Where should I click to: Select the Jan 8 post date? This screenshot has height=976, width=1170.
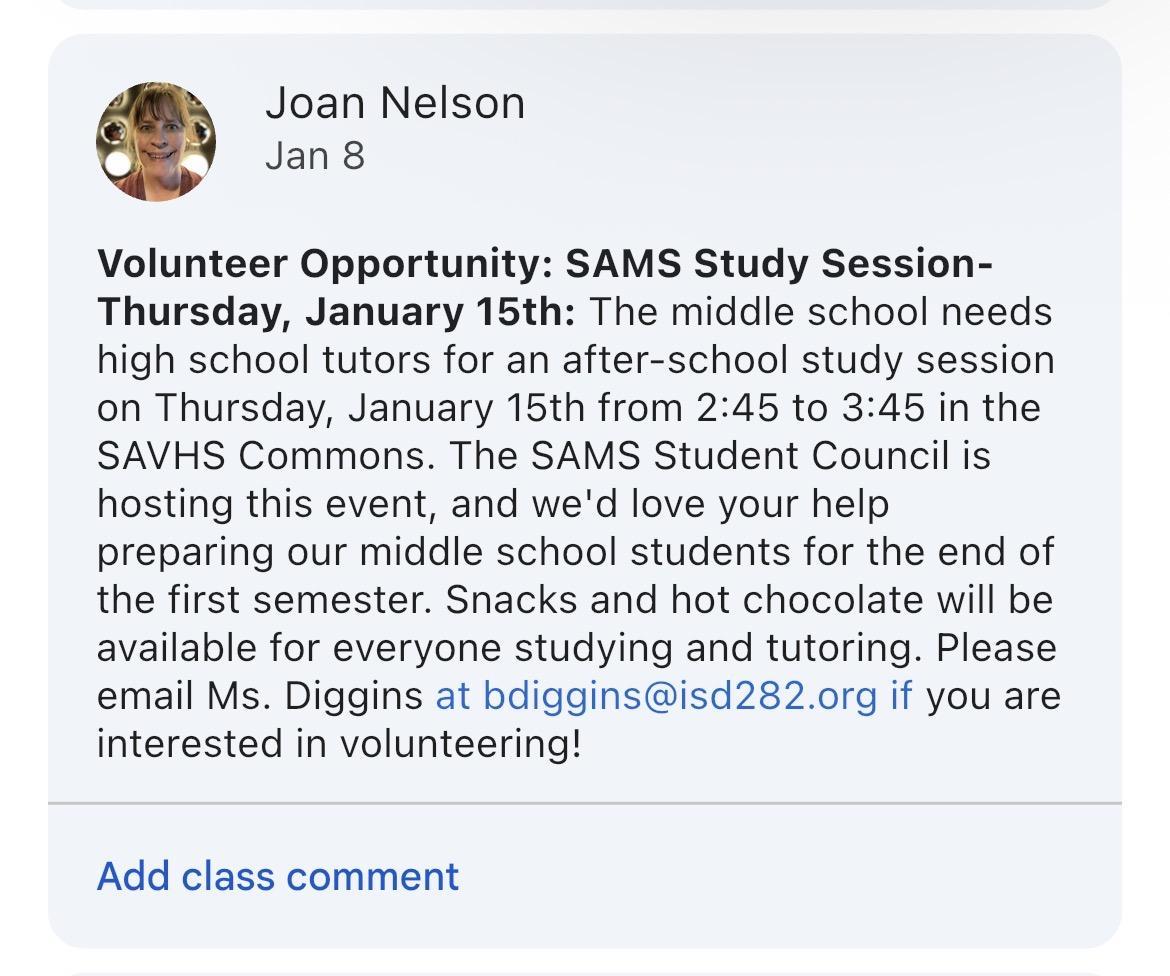(x=315, y=157)
